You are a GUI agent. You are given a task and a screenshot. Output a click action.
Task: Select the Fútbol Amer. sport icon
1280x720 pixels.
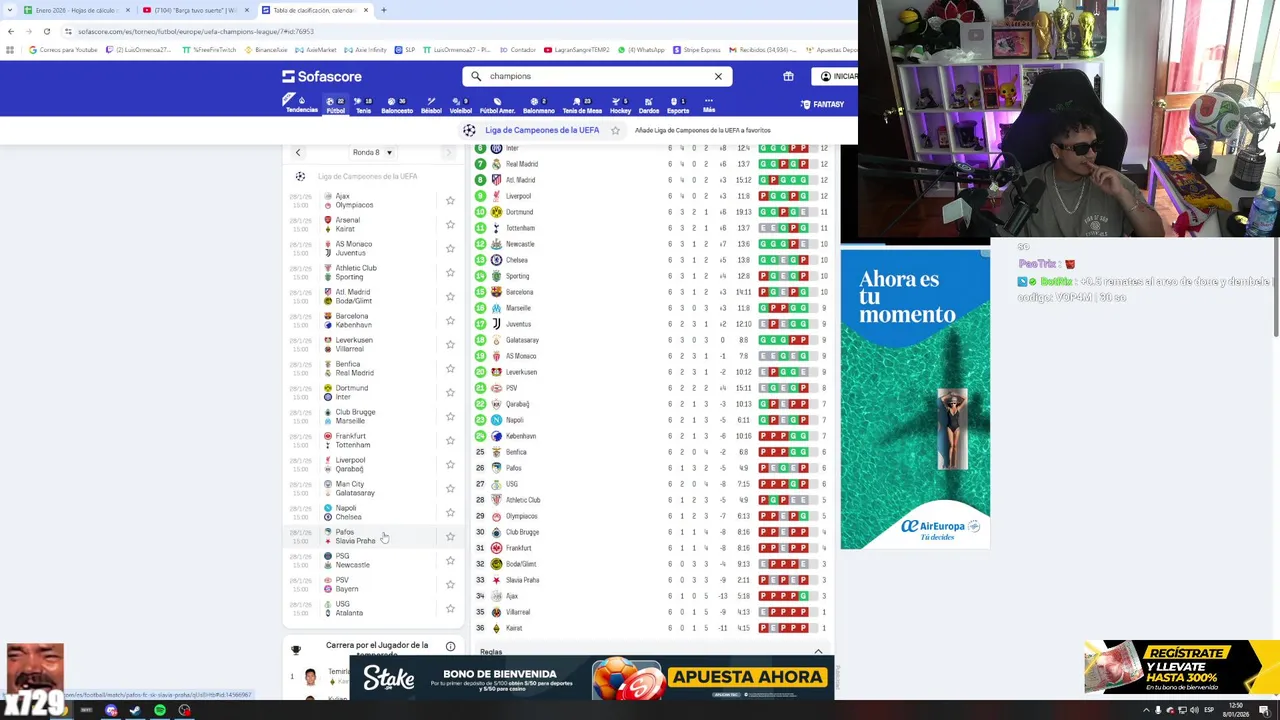497,105
